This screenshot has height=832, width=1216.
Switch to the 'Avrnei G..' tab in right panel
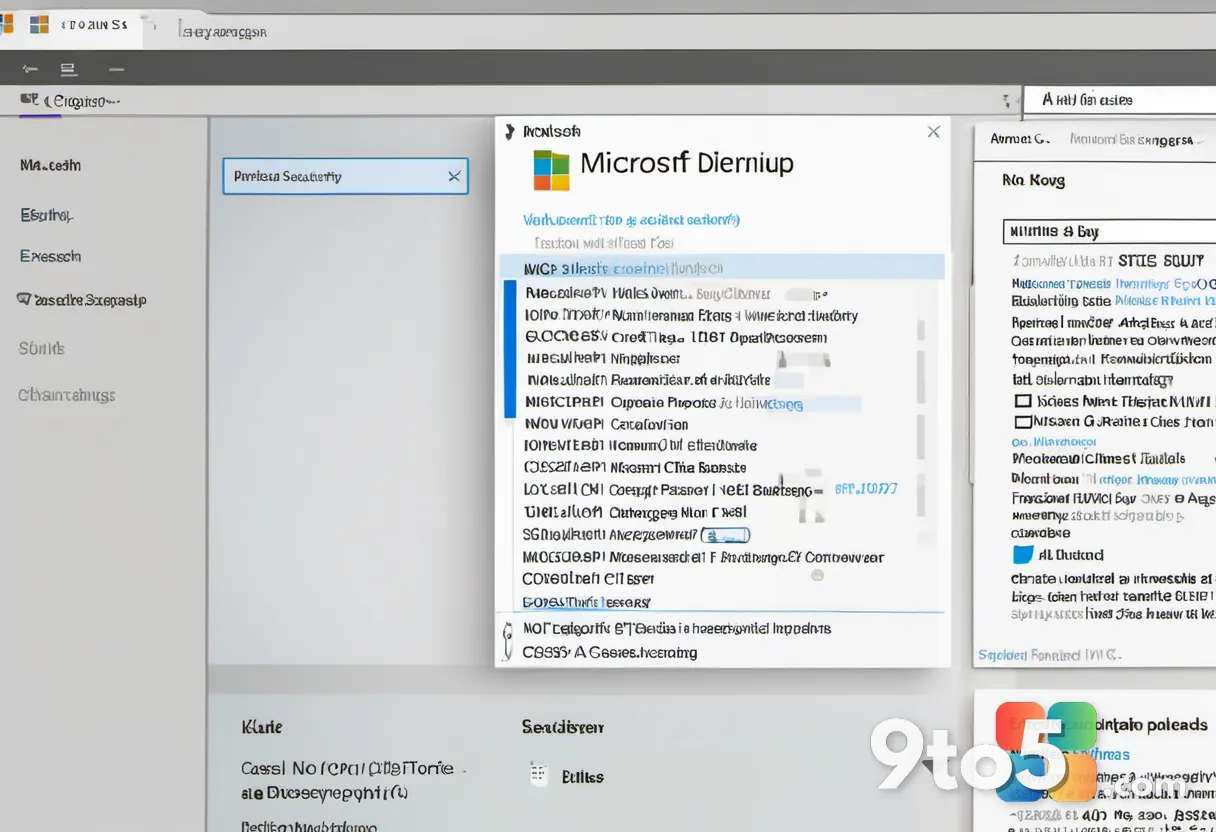point(1019,139)
